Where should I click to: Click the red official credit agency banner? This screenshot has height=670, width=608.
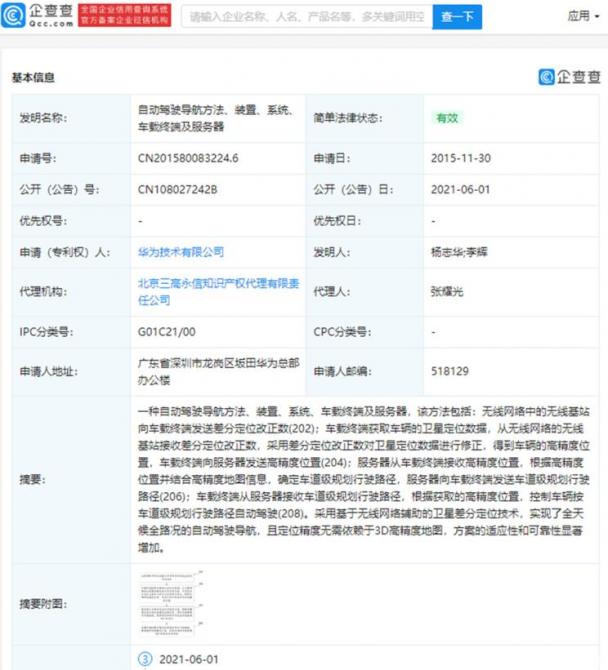point(124,15)
